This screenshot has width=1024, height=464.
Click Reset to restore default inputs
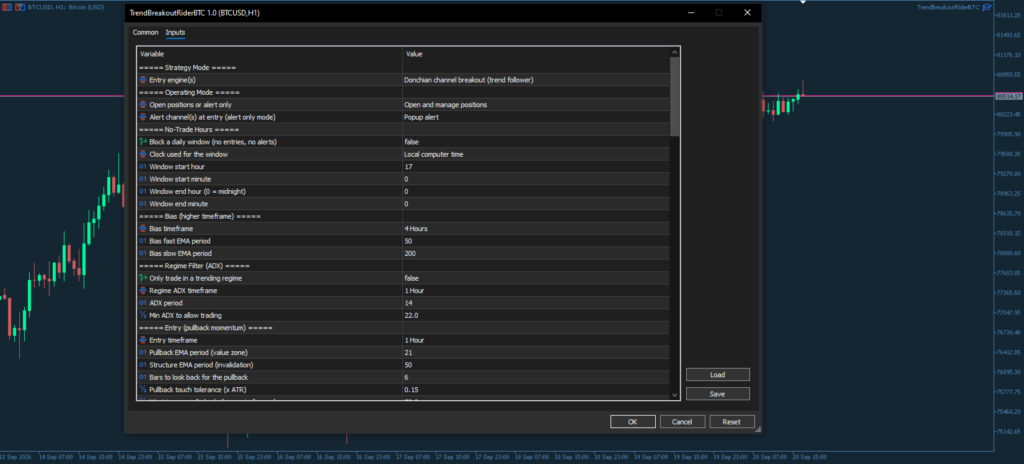click(x=731, y=422)
